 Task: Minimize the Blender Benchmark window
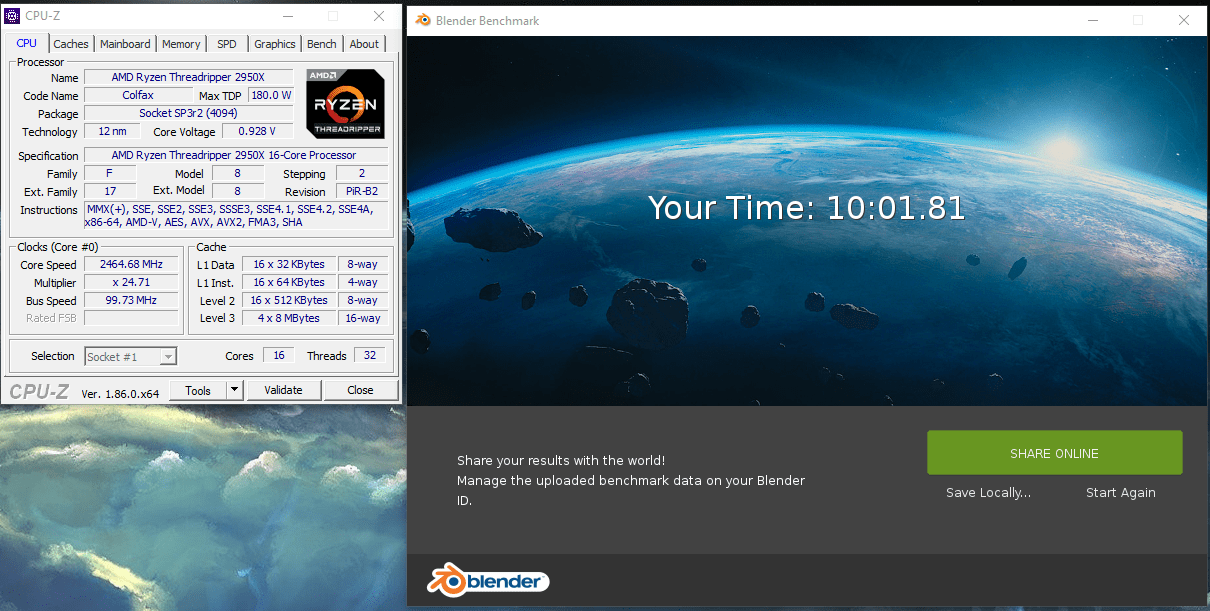pyautogui.click(x=1091, y=20)
